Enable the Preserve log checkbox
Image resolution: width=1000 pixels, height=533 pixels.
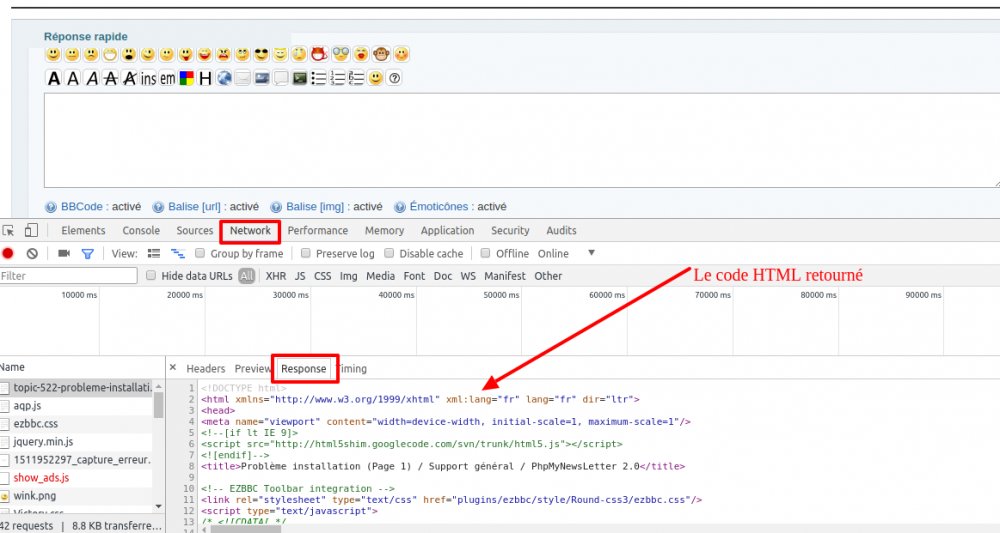(307, 254)
